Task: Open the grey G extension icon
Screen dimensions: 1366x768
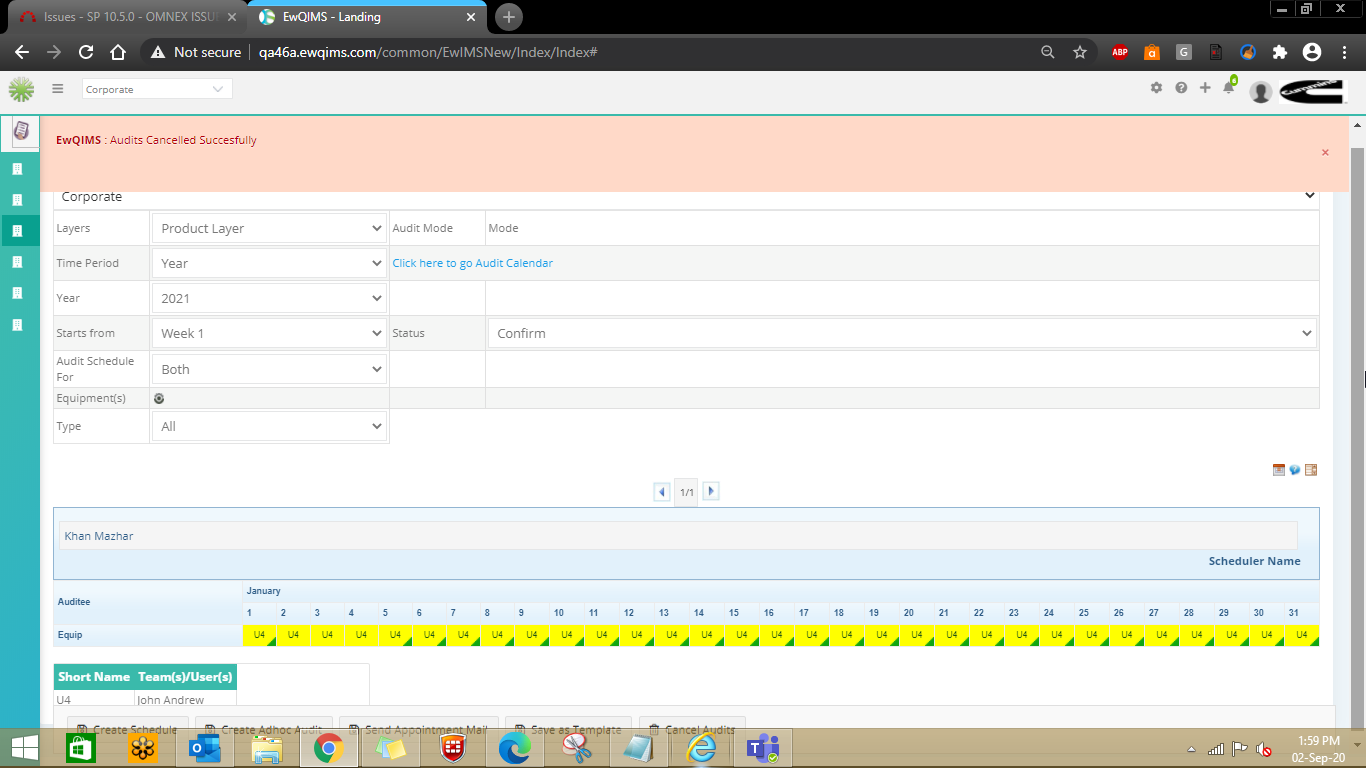Action: (x=1184, y=52)
